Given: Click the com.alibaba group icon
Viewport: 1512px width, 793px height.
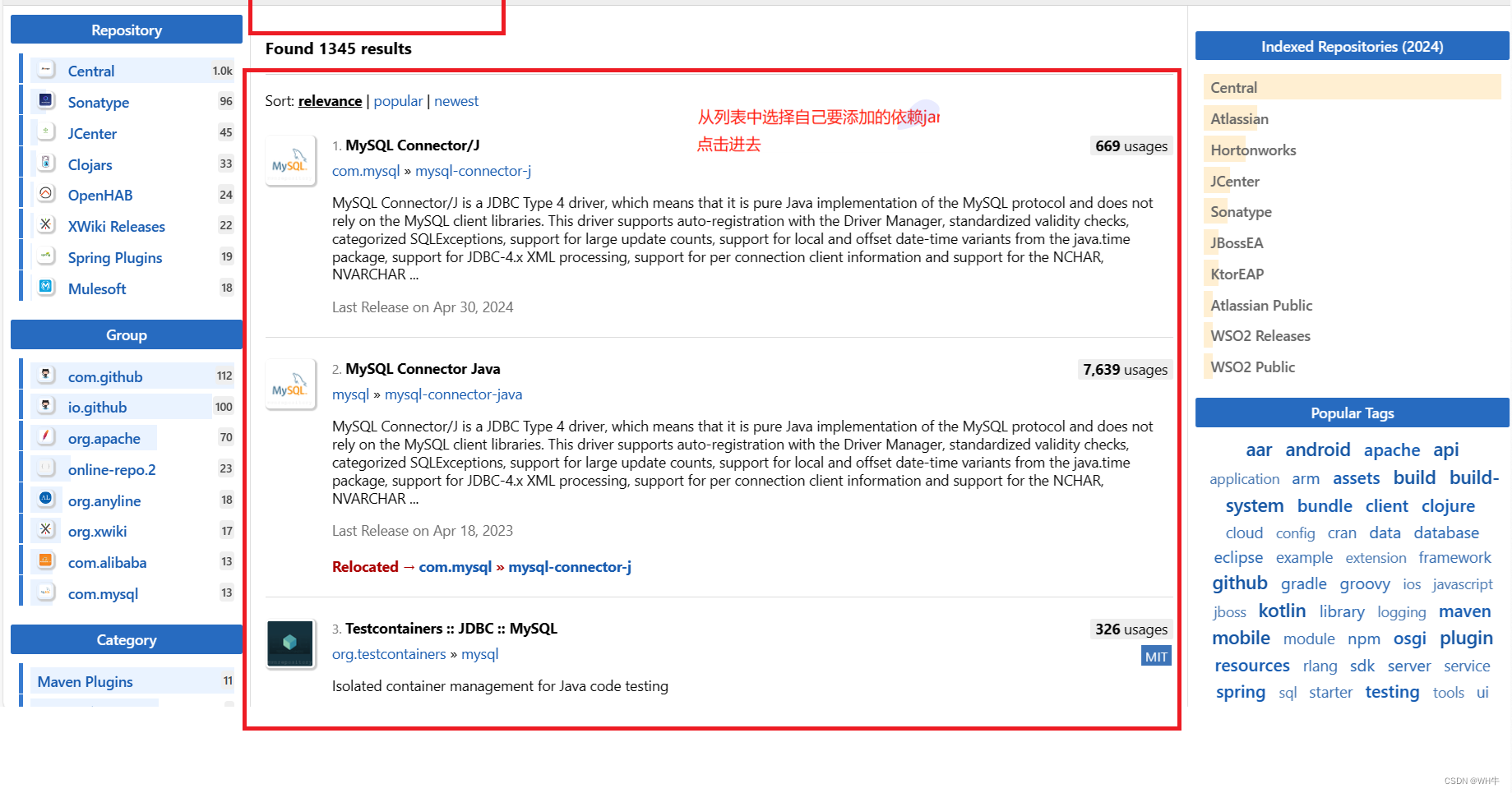Looking at the screenshot, I should point(46,561).
